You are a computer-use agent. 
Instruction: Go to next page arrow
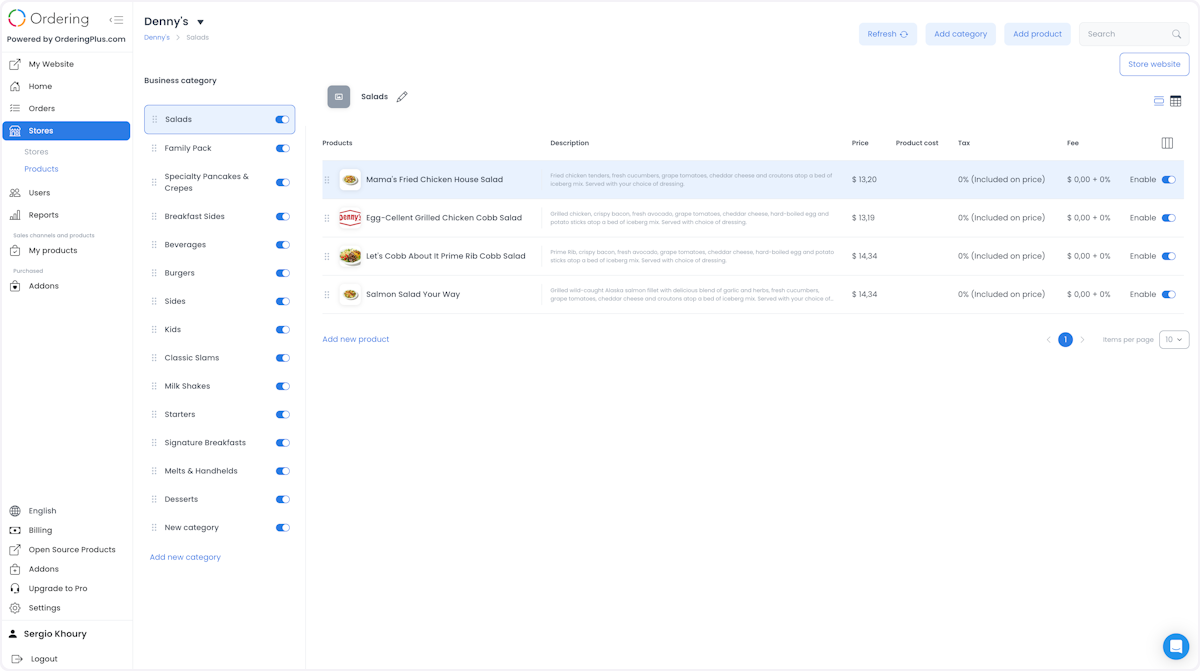[1082, 340]
